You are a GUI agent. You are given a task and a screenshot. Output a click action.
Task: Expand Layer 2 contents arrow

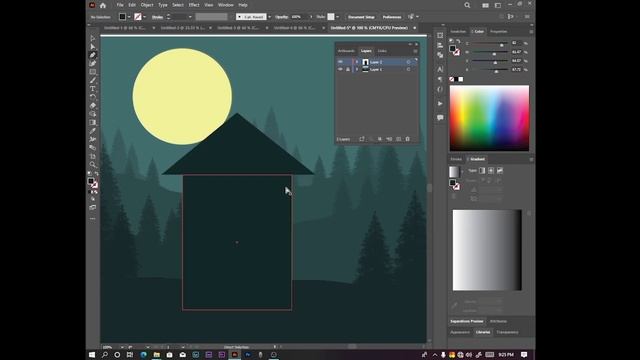tap(357, 62)
